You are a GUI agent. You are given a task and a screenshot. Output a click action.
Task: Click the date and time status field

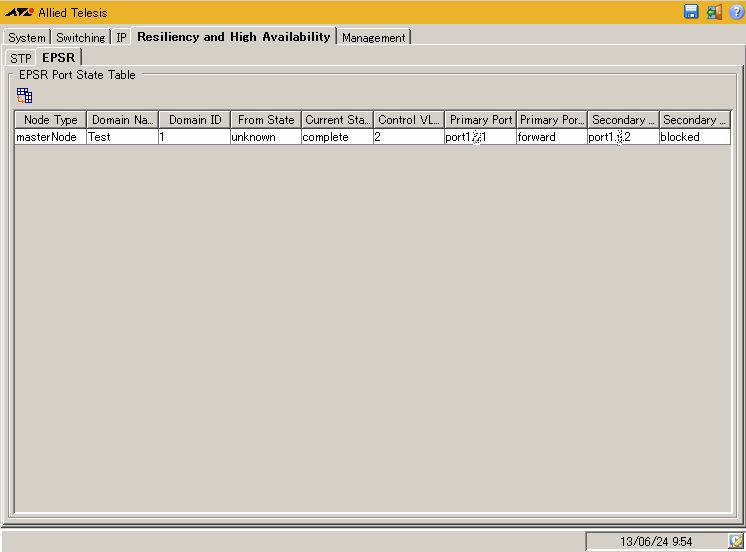(x=655, y=541)
